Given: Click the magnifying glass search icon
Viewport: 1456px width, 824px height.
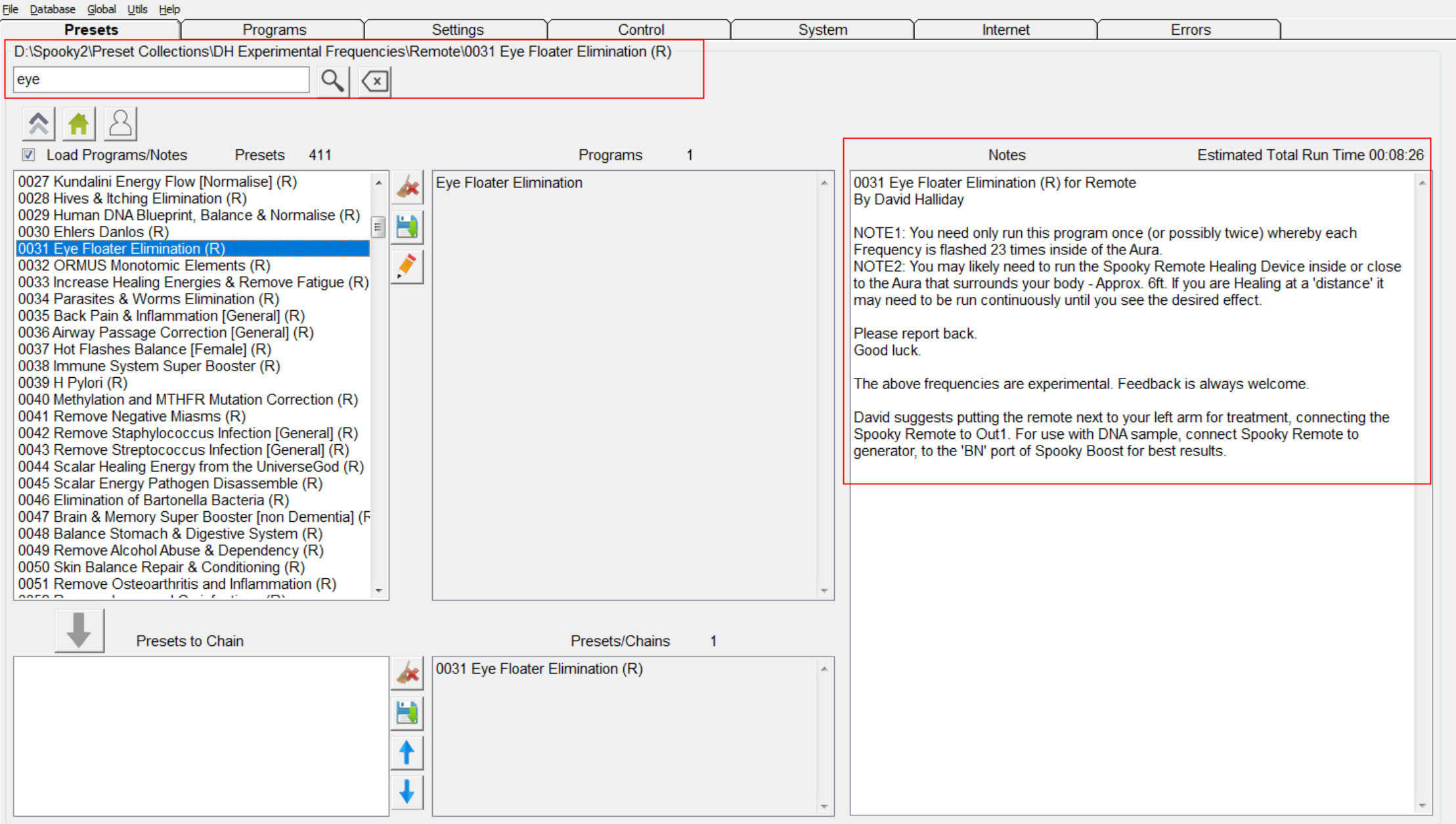Looking at the screenshot, I should tap(332, 81).
